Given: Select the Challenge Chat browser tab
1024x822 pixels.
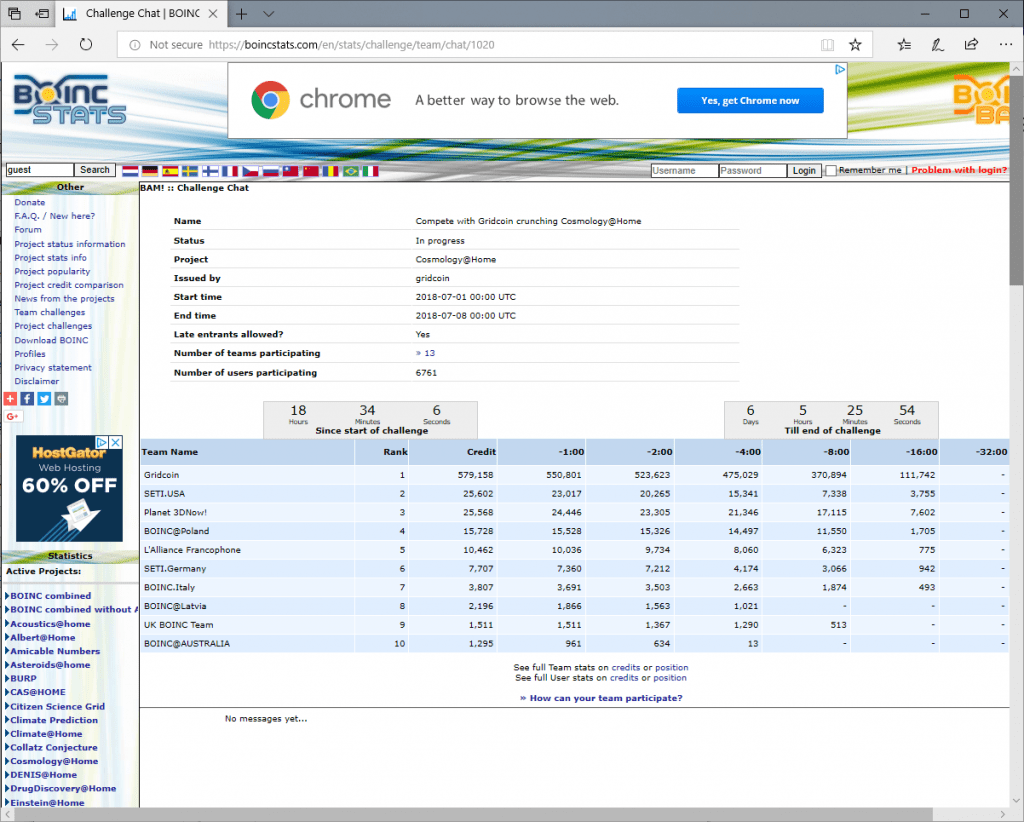Looking at the screenshot, I should [140, 14].
